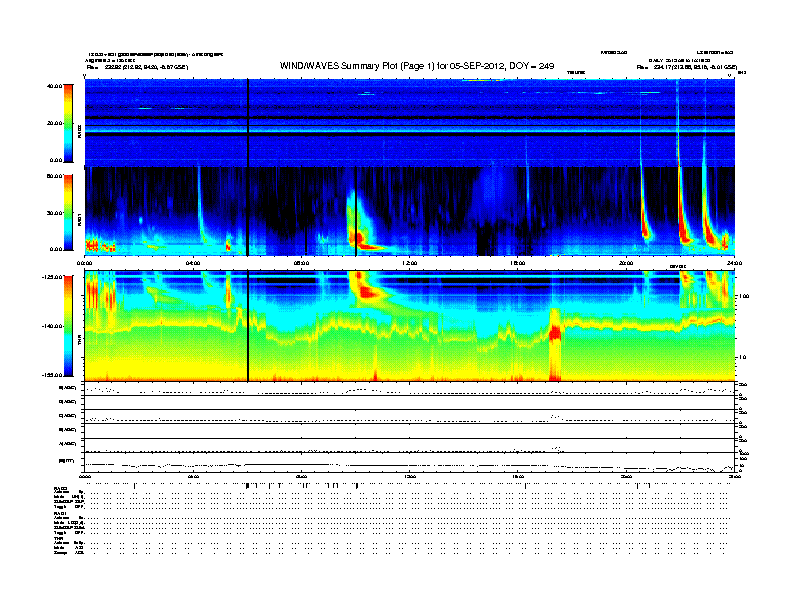Click red low-frequency patch at 00:00 in RAD1
This screenshot has height=612, width=792.
pyautogui.click(x=92, y=245)
